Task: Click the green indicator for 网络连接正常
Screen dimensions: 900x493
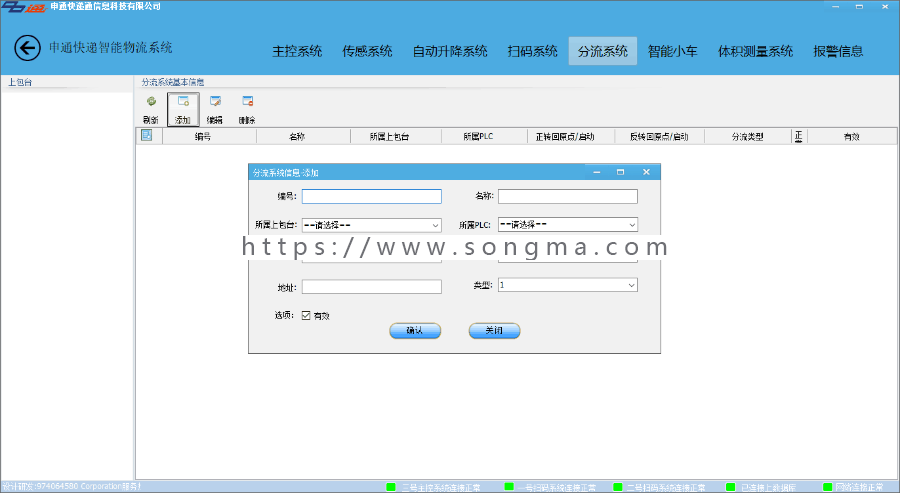Action: 827,487
